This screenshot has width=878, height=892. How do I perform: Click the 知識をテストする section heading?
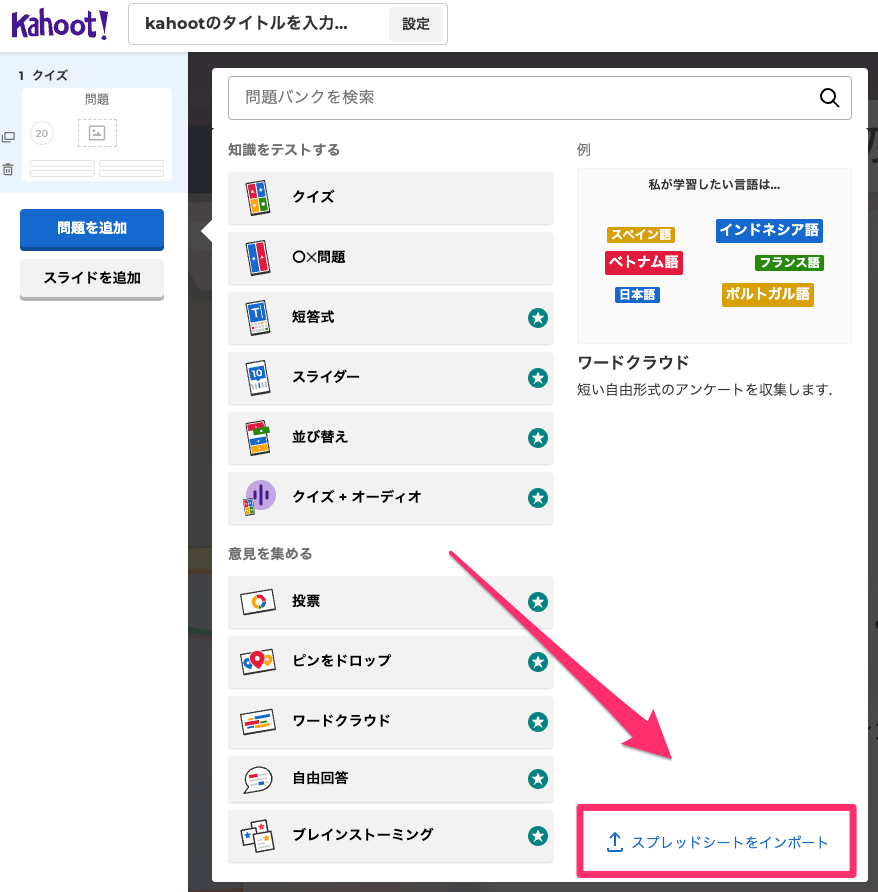pos(284,150)
